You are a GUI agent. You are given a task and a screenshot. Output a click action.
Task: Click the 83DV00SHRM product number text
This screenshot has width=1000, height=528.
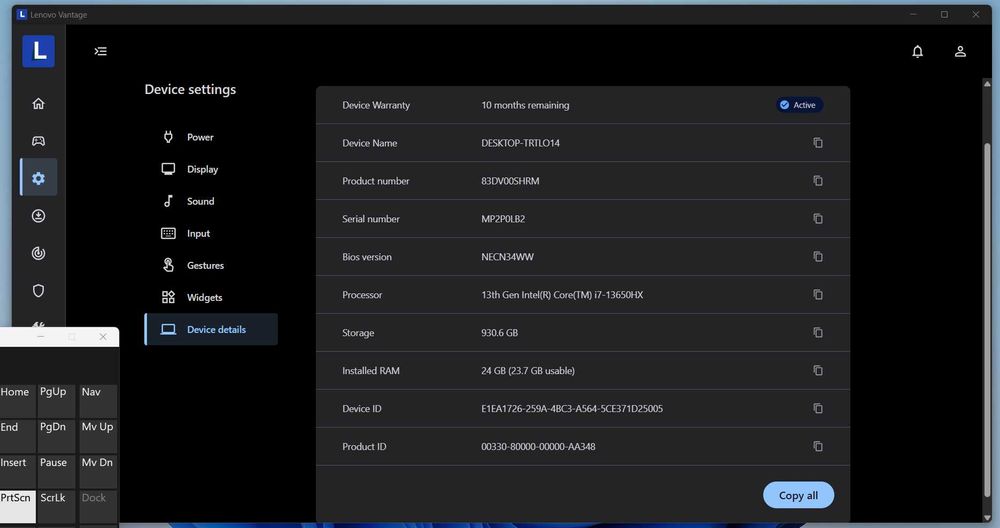coord(510,180)
